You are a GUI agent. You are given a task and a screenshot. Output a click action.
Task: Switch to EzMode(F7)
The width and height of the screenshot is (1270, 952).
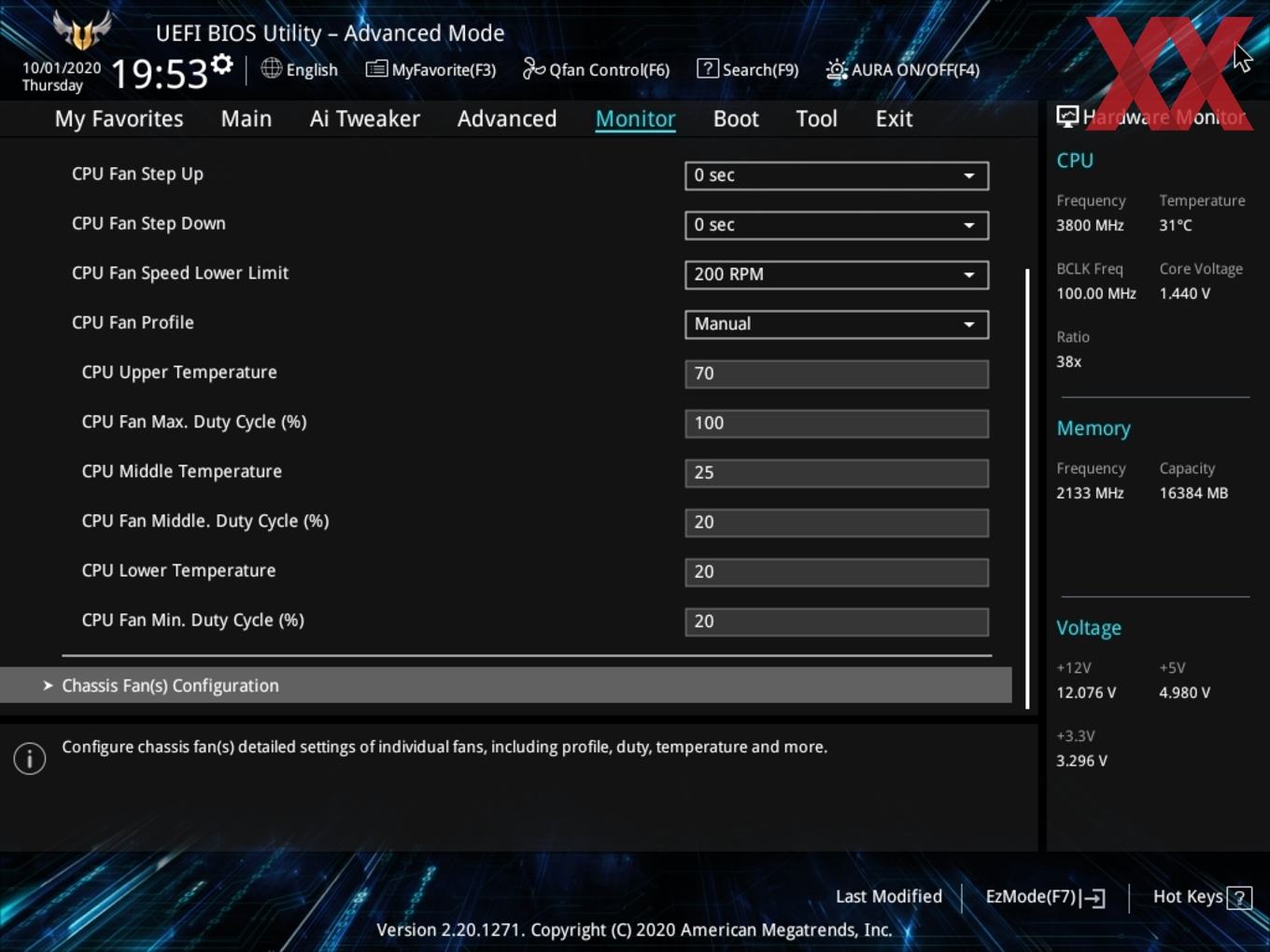1046,897
